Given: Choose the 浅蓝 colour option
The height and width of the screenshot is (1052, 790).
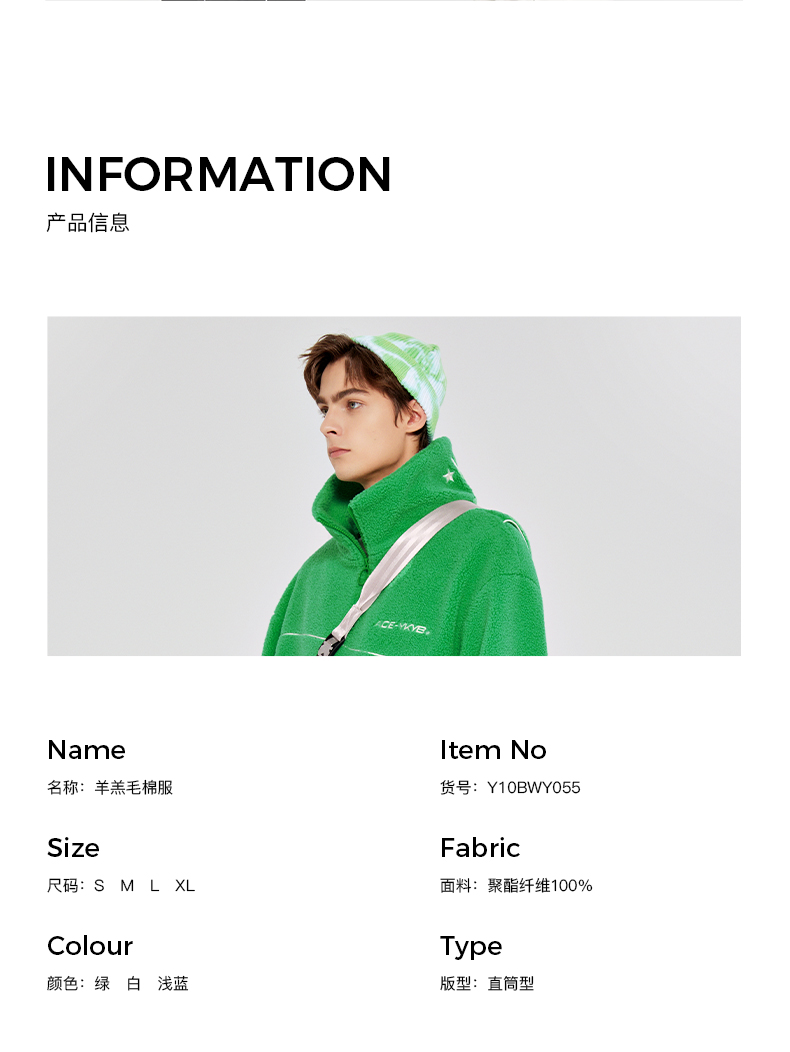Looking at the screenshot, I should [173, 984].
